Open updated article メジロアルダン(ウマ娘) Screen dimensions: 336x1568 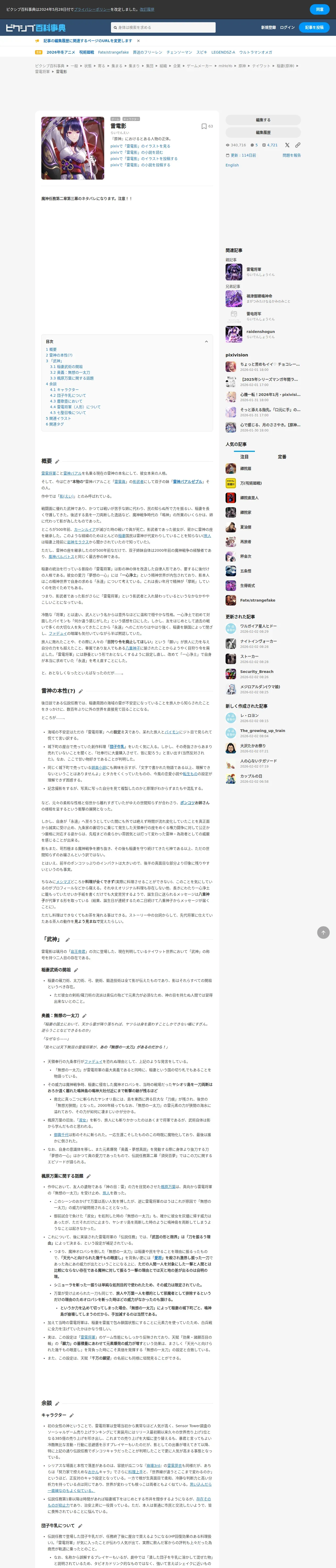point(260,687)
